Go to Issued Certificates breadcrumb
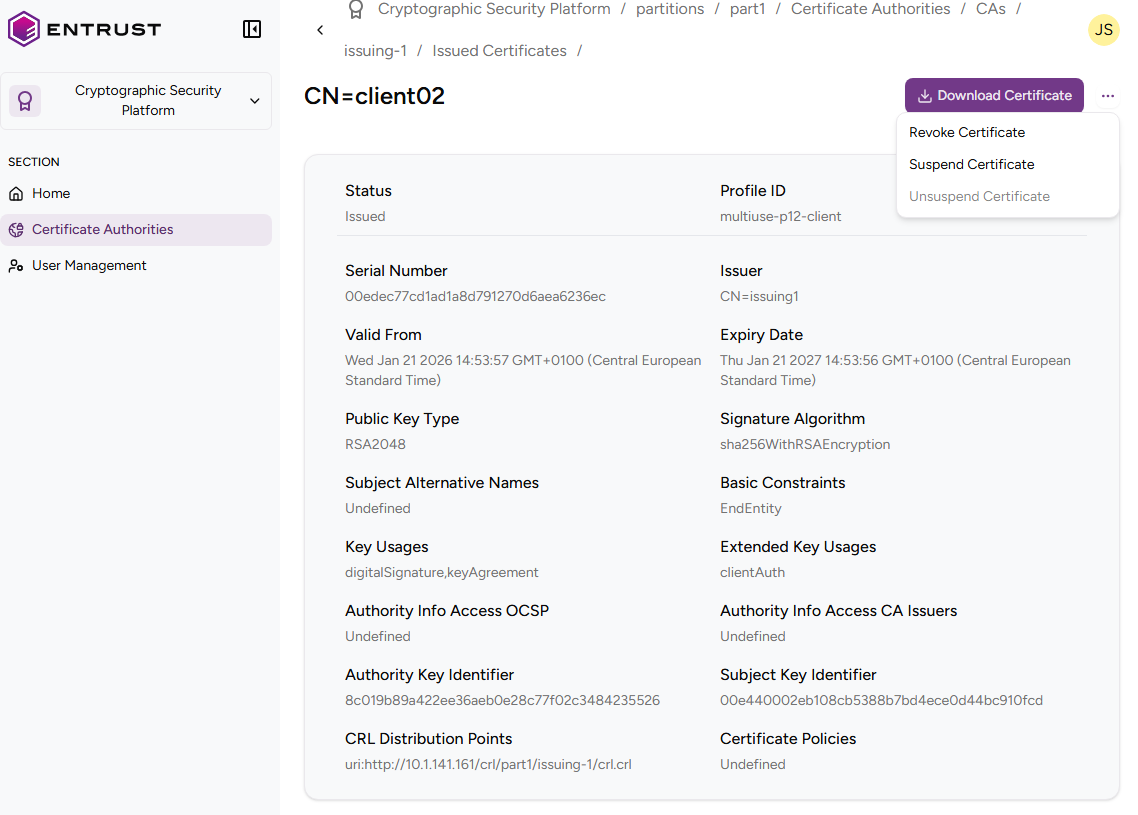Viewport: 1138px width, 815px height. pos(499,50)
